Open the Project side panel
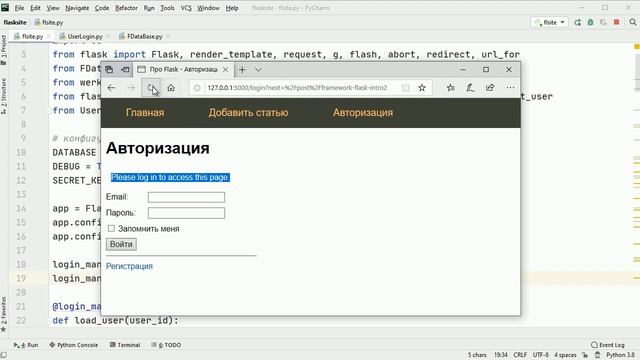The image size is (640, 360). (4, 50)
